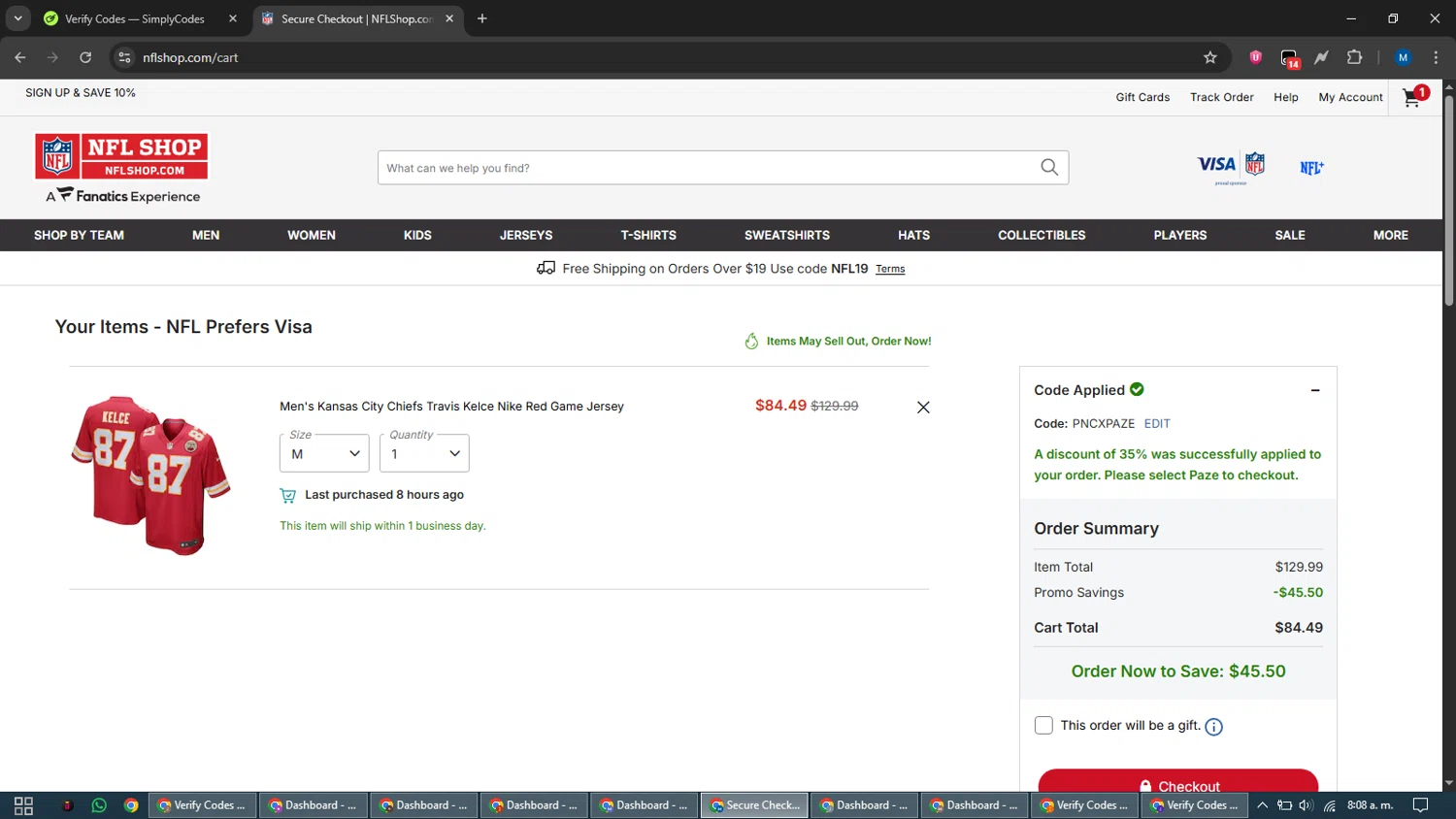Click the red shield extension icon
1456x819 pixels.
(1255, 57)
